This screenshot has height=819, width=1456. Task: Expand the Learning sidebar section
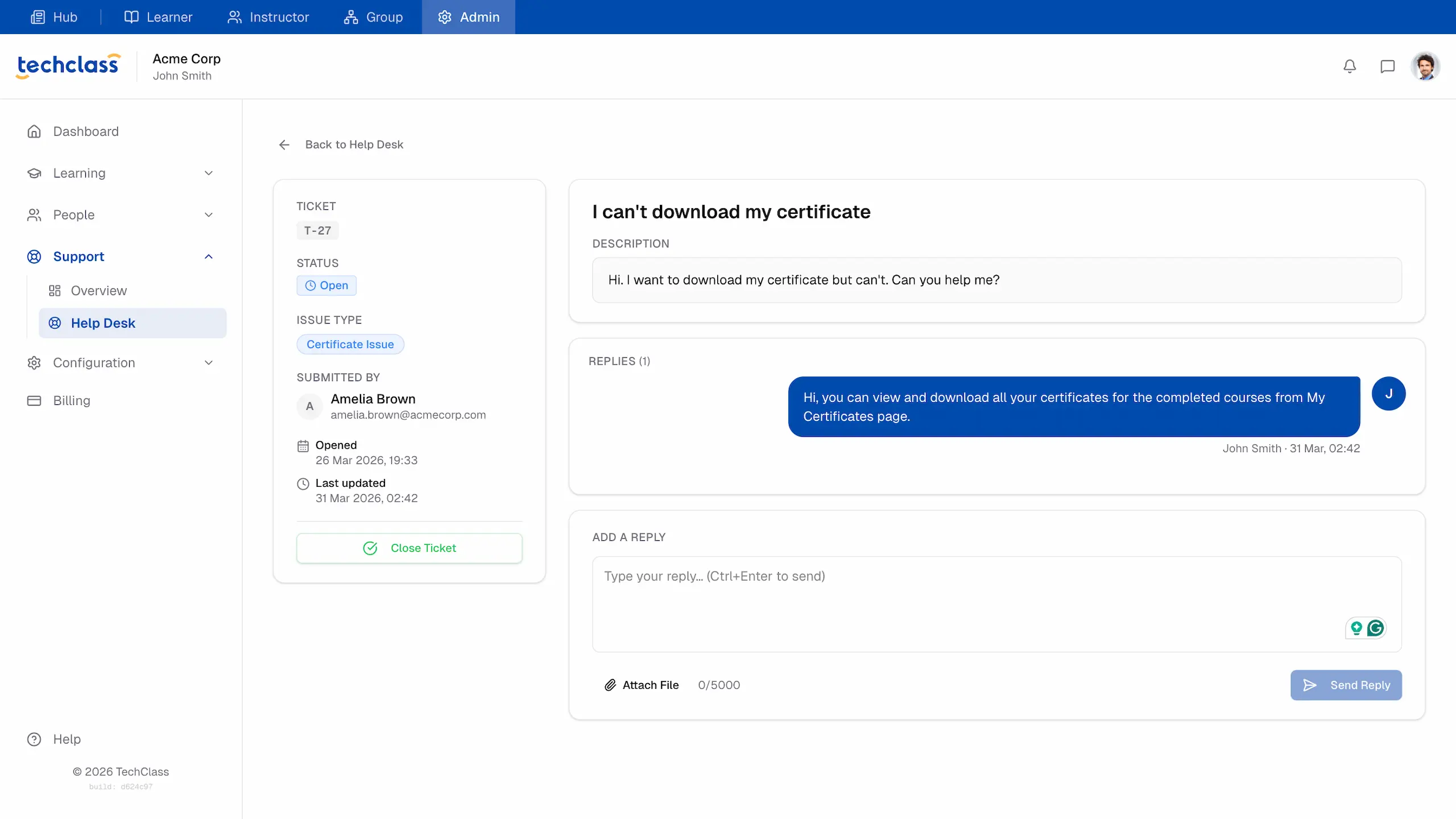click(208, 173)
